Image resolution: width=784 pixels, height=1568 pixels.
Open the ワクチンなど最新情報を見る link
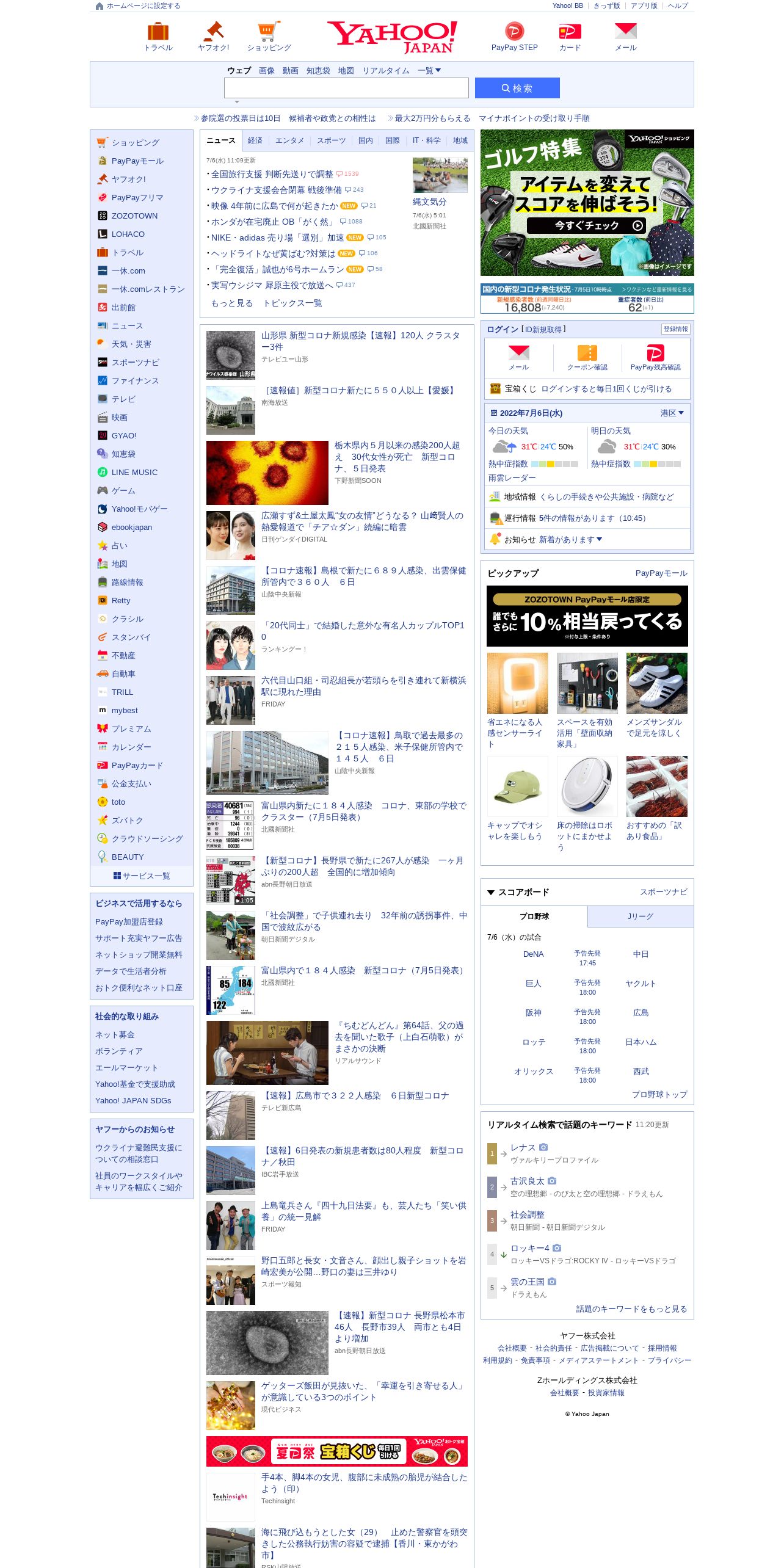coord(656,289)
